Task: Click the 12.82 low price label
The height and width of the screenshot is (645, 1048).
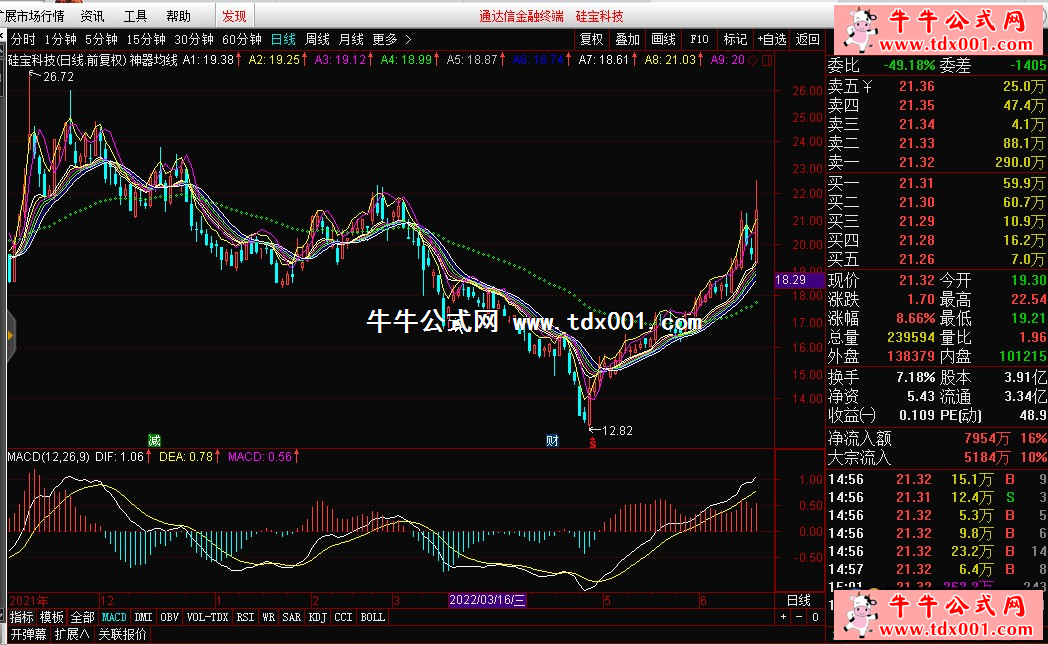Action: click(617, 430)
